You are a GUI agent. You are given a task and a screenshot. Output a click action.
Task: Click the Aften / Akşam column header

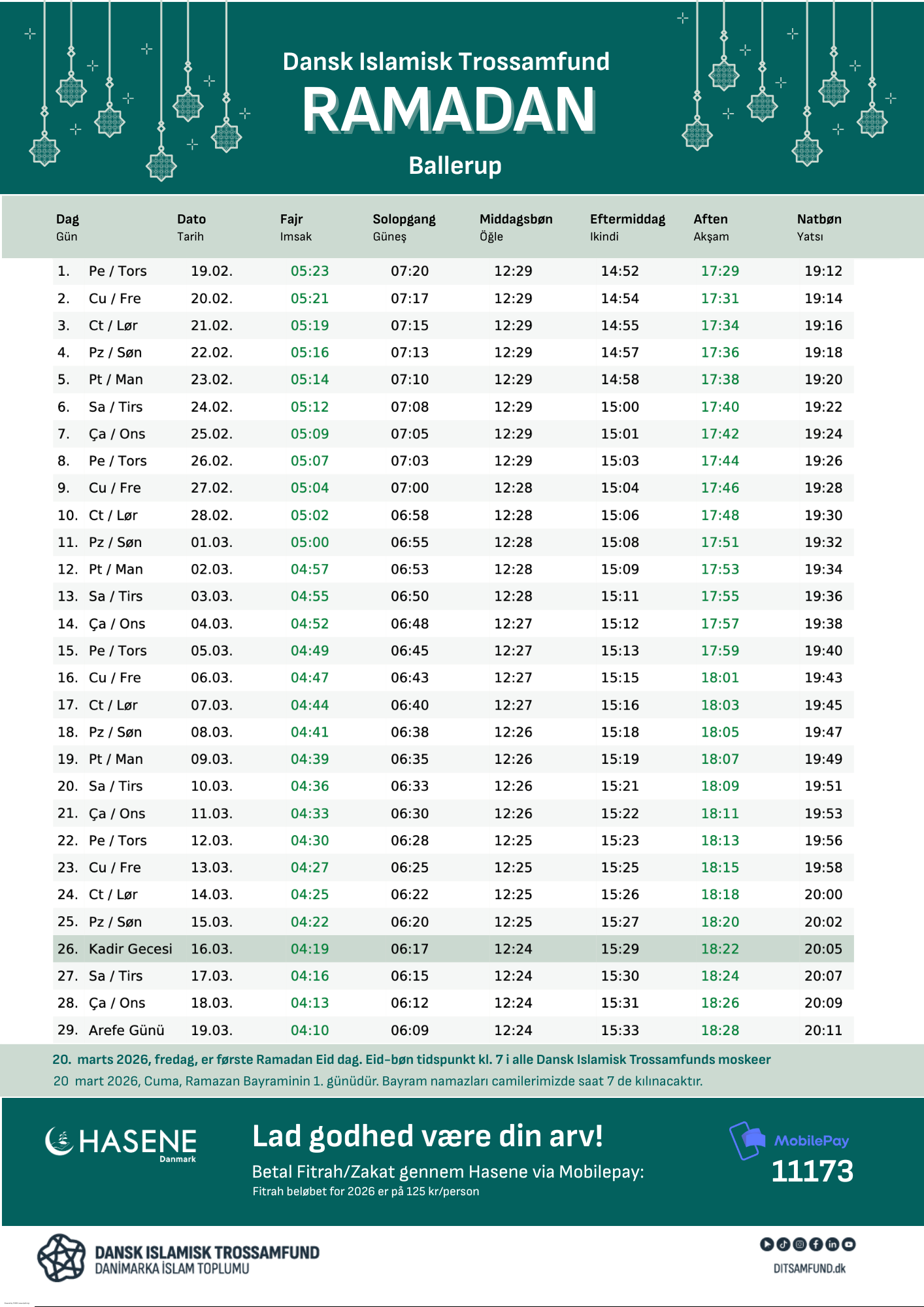pyautogui.click(x=711, y=227)
